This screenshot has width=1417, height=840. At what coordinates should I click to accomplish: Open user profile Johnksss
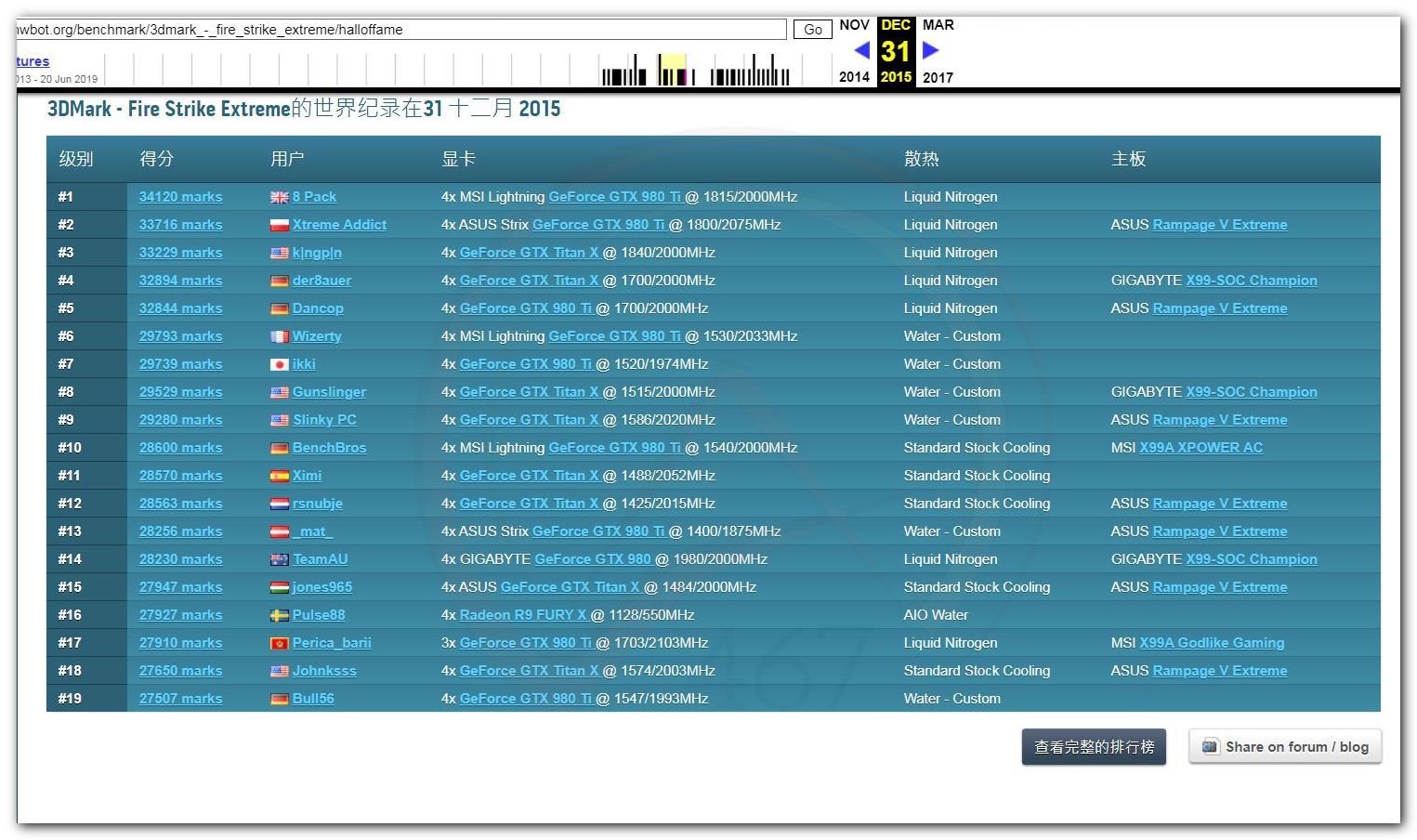[x=324, y=671]
